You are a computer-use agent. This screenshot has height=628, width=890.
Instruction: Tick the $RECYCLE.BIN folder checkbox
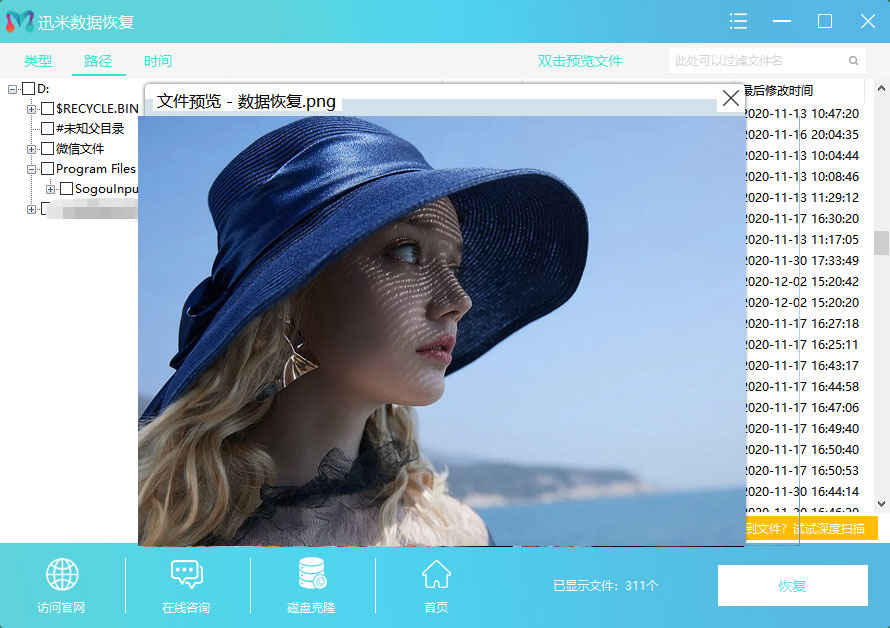tap(47, 109)
